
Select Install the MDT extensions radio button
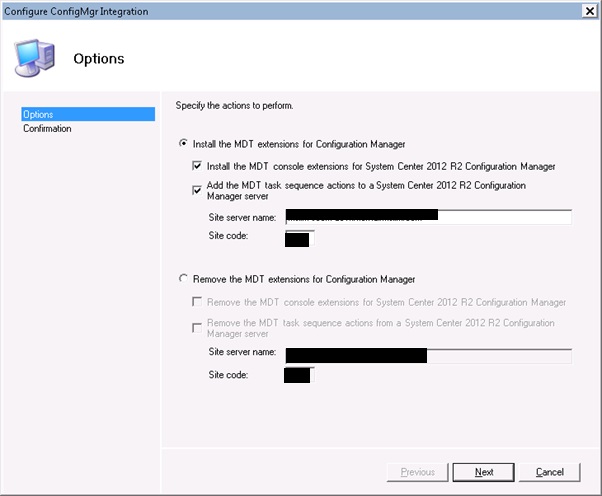pyautogui.click(x=183, y=144)
